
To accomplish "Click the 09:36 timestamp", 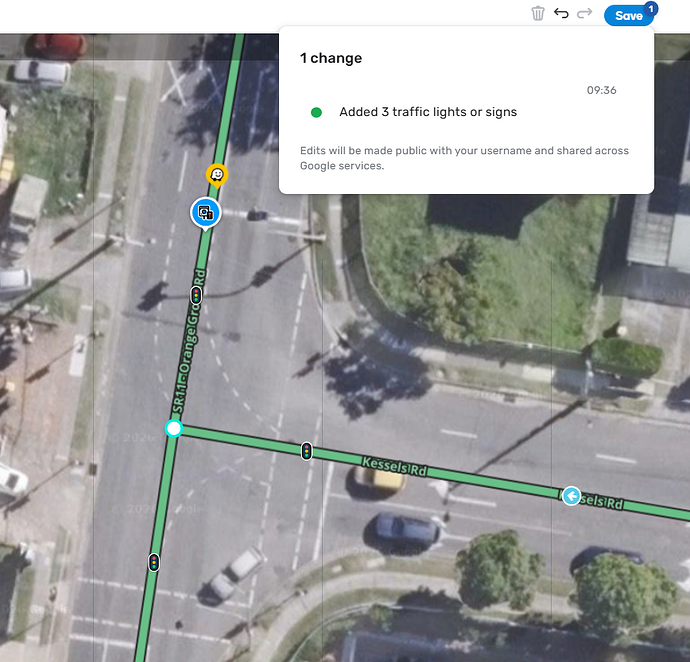I will pos(601,90).
